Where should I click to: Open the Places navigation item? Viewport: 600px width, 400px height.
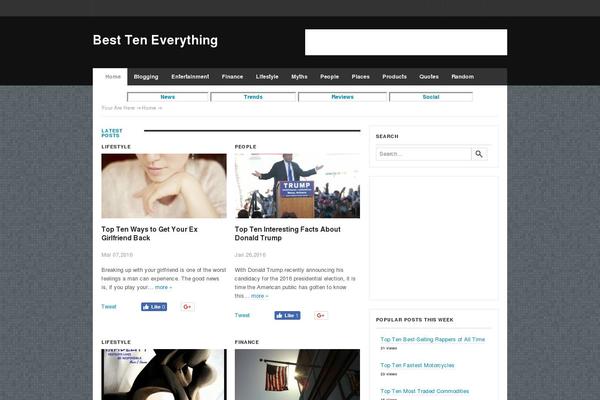click(360, 77)
